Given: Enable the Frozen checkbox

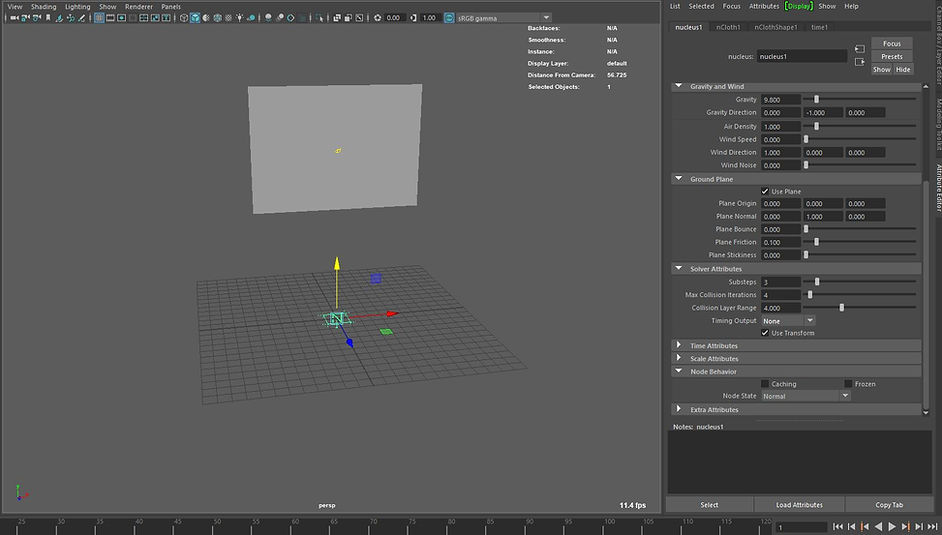Looking at the screenshot, I should coord(848,384).
